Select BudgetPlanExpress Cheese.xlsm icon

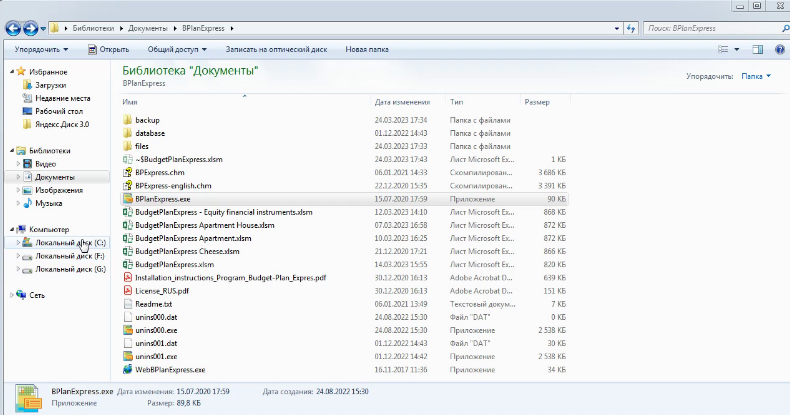click(127, 251)
